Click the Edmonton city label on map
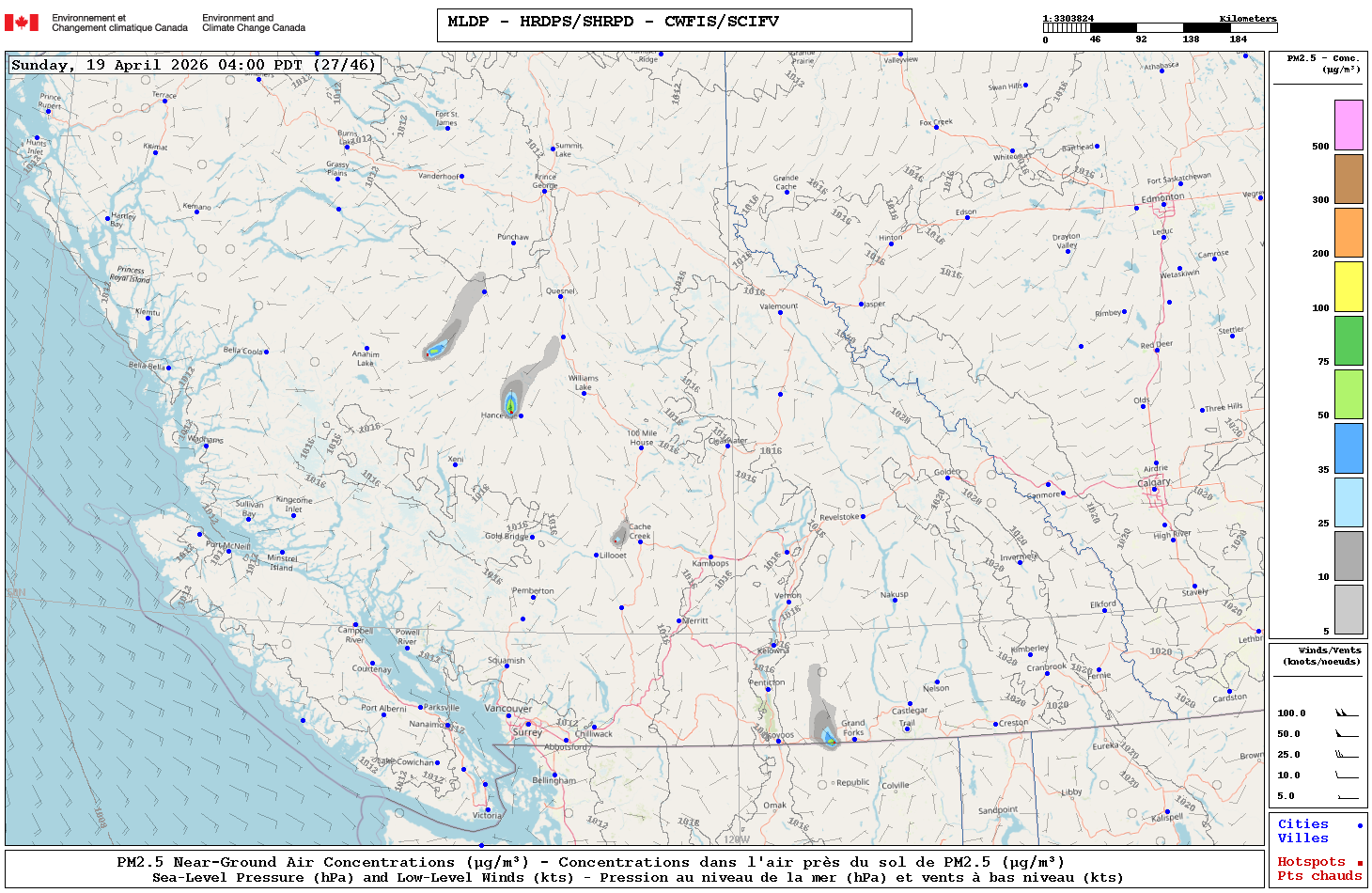This screenshot has width=1372, height=893. click(1162, 197)
